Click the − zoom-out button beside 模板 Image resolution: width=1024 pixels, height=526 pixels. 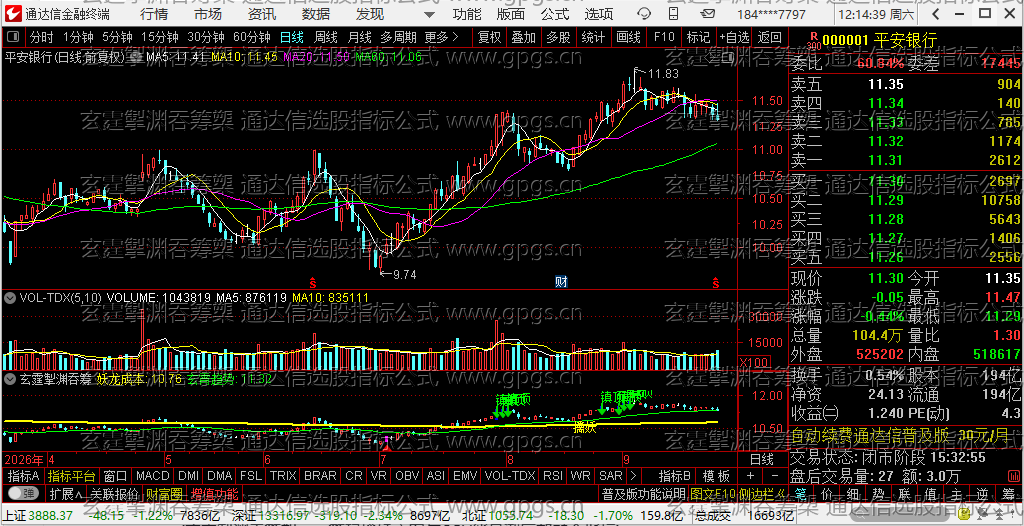(x=775, y=475)
